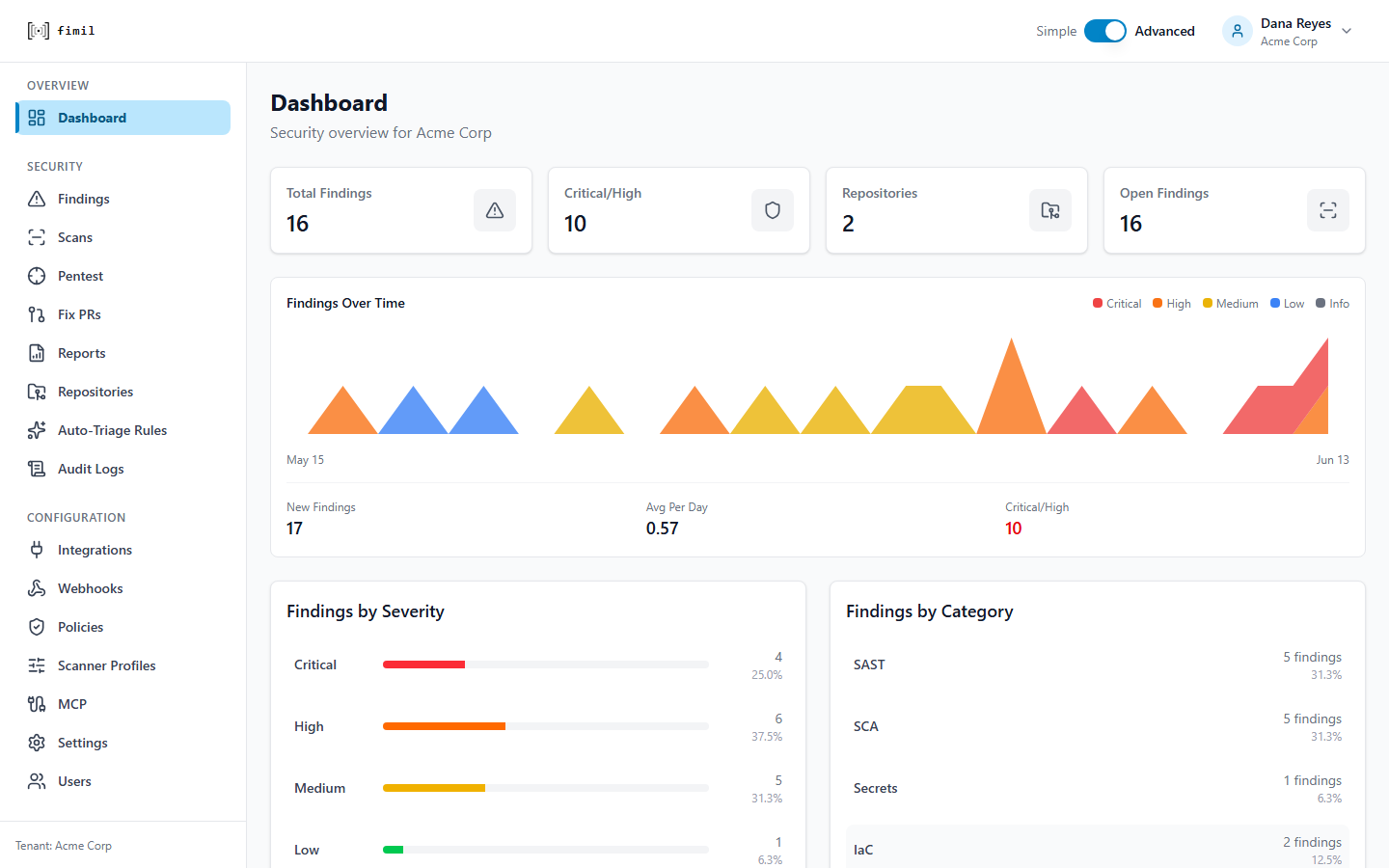Click the High severity progress bar

[x=546, y=726]
